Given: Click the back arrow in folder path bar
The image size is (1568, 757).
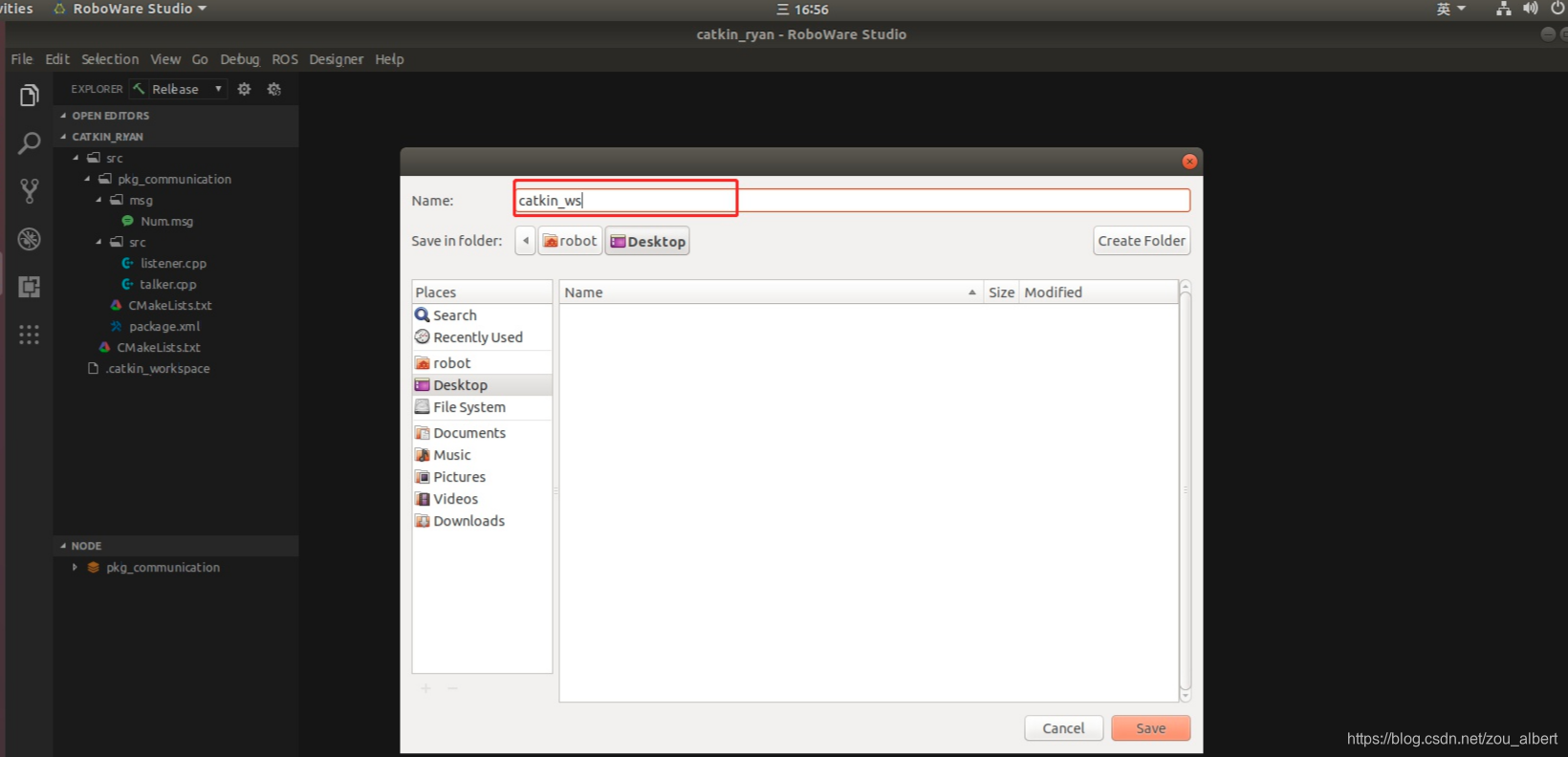Looking at the screenshot, I should click(x=525, y=241).
